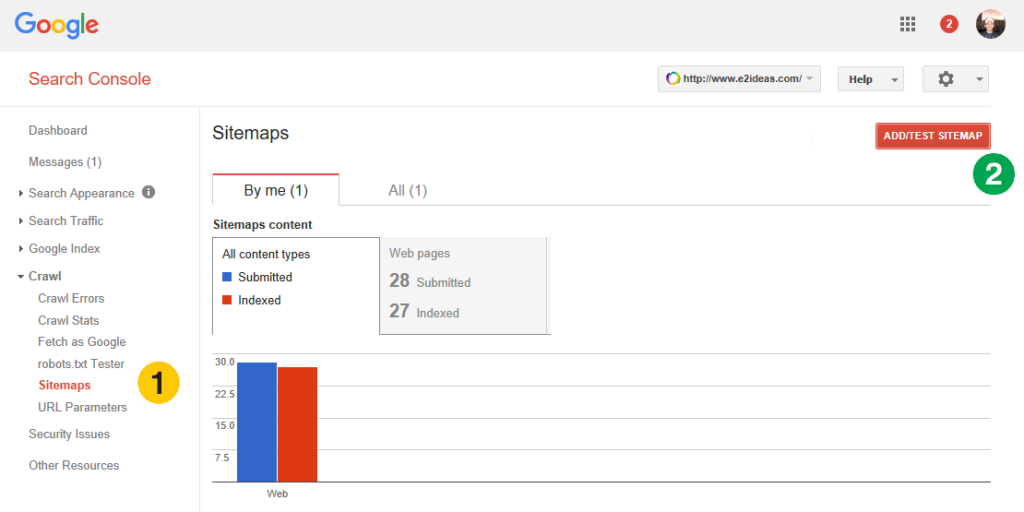
Task: Click the red Indexed bar in chart
Action: point(297,424)
